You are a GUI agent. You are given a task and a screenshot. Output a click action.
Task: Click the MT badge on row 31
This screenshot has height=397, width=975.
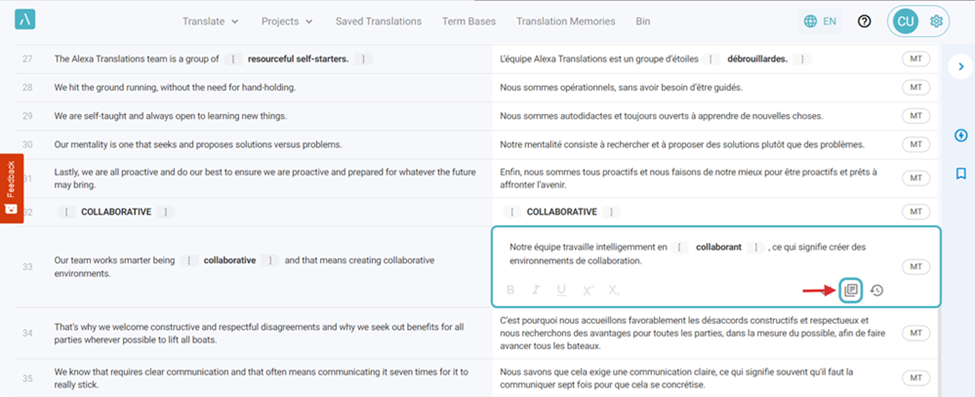pos(916,177)
